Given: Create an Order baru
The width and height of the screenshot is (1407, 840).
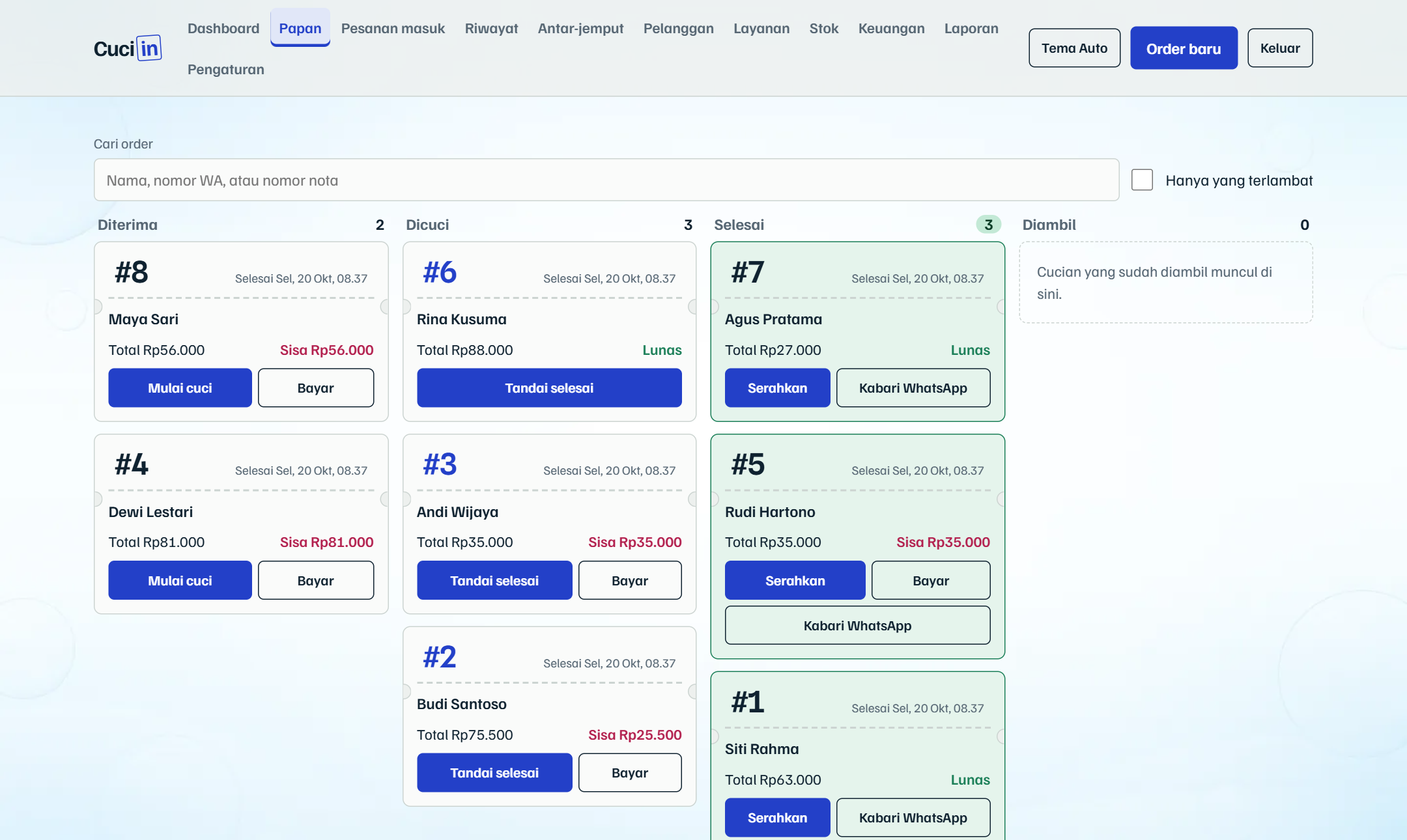Looking at the screenshot, I should click(x=1184, y=48).
